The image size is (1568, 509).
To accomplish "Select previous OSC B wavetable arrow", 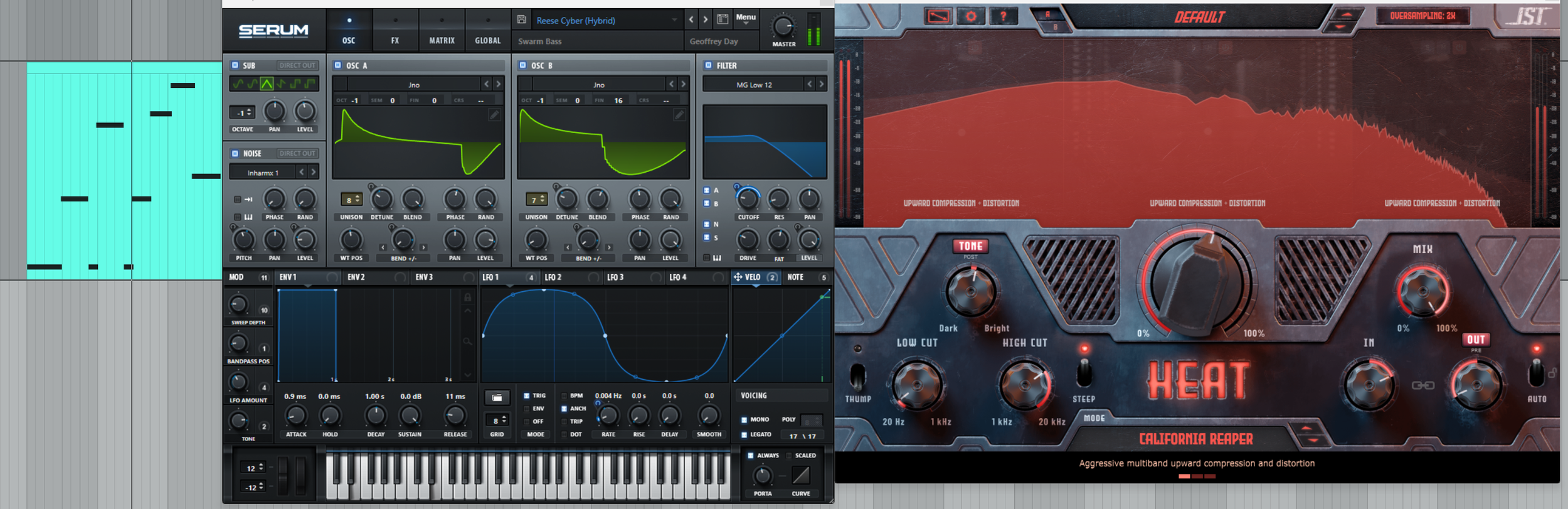I will coord(671,84).
